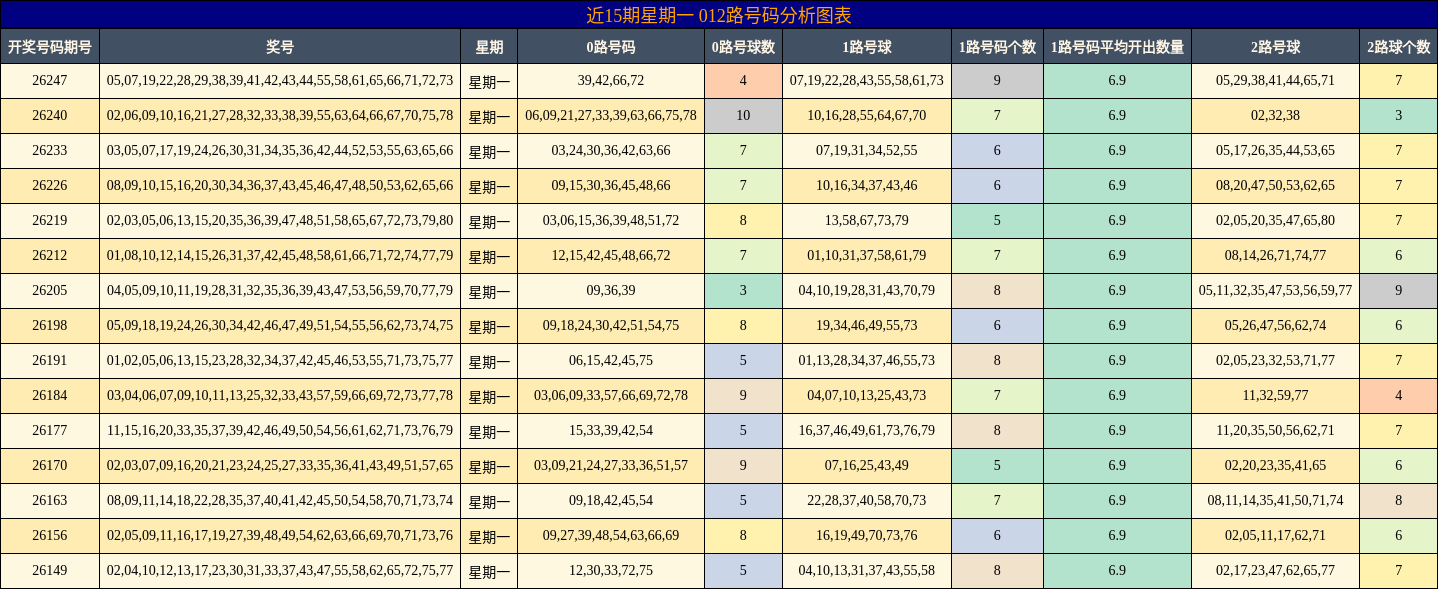
Task: Select period number 26205
Action: [x=50, y=291]
